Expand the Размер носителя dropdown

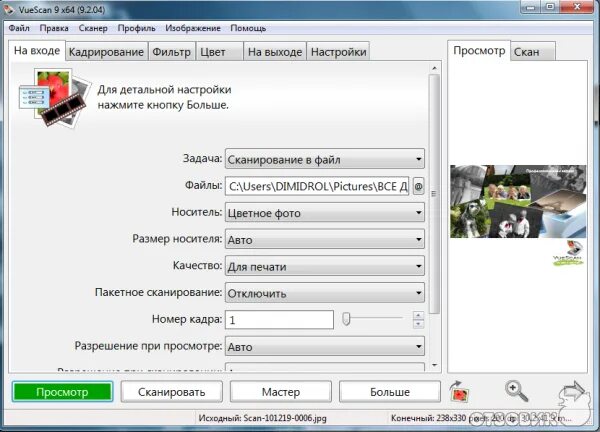325,240
